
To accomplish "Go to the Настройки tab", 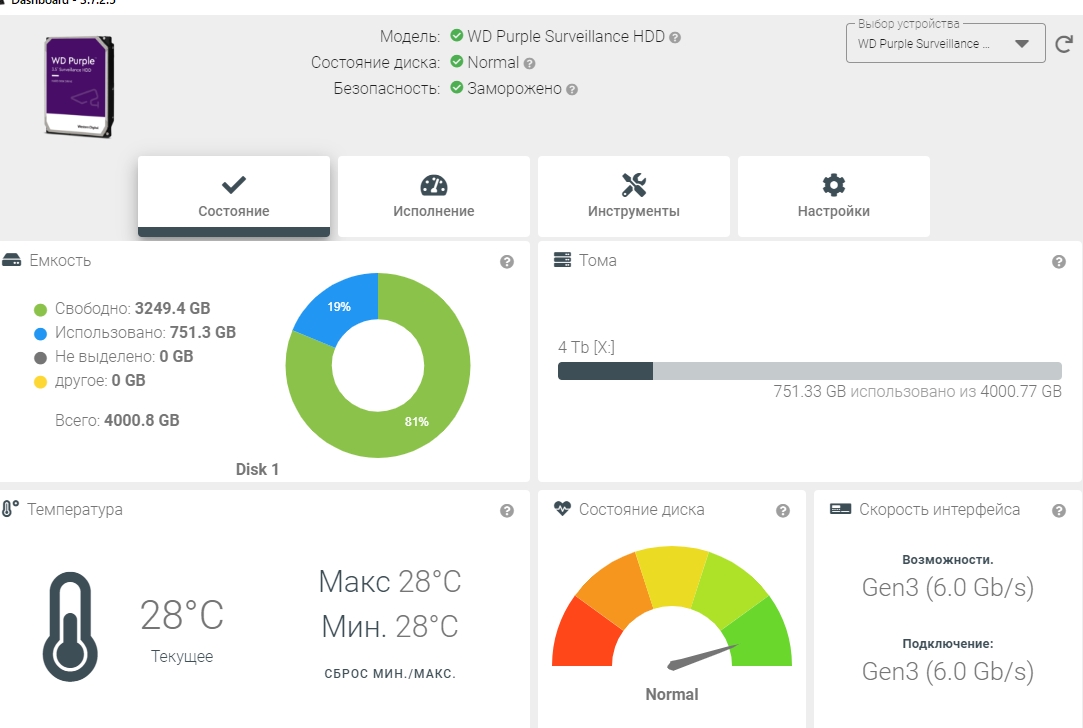I will [x=834, y=196].
